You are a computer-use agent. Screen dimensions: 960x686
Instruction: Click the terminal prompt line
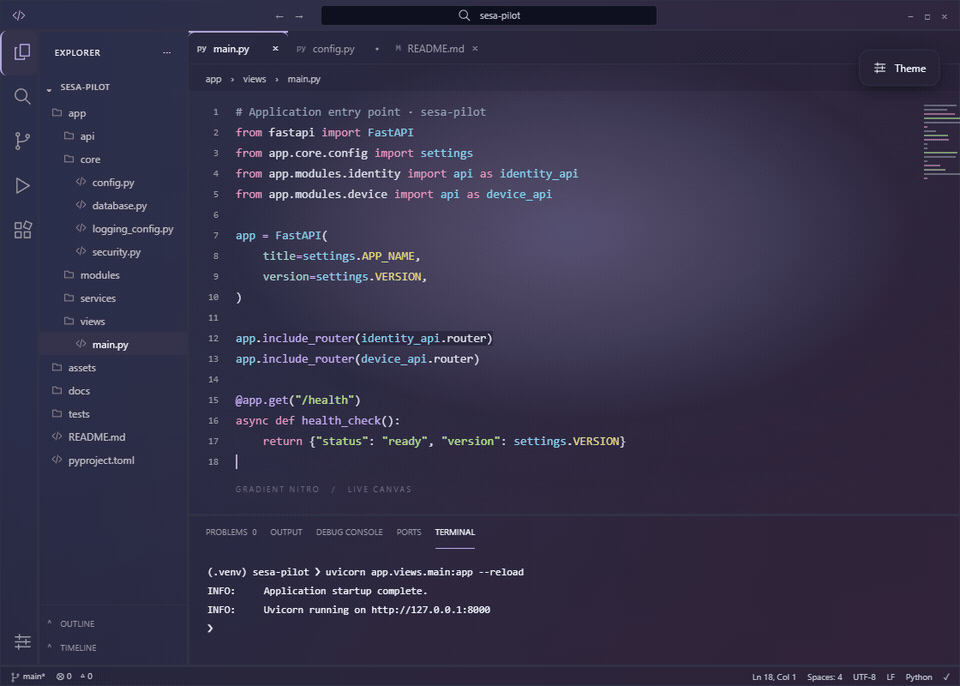[211, 628]
